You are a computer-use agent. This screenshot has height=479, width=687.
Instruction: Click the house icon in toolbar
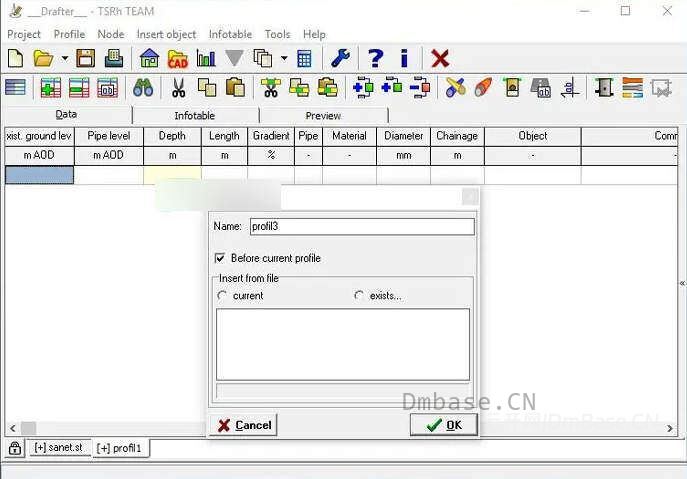149,58
